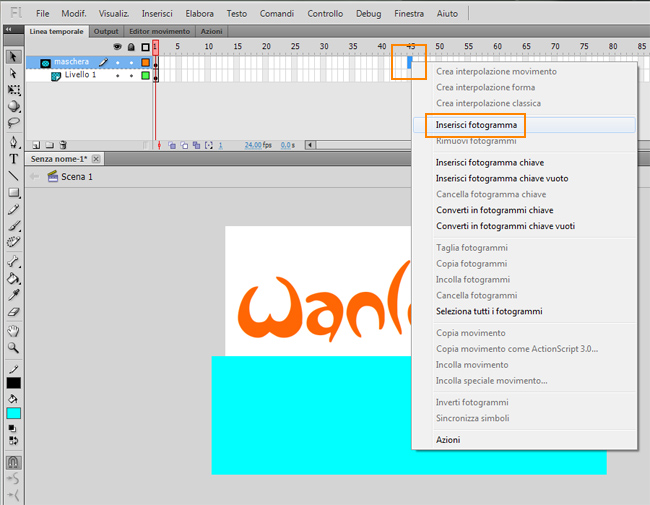Select the Paint Bucket tool

[13, 278]
